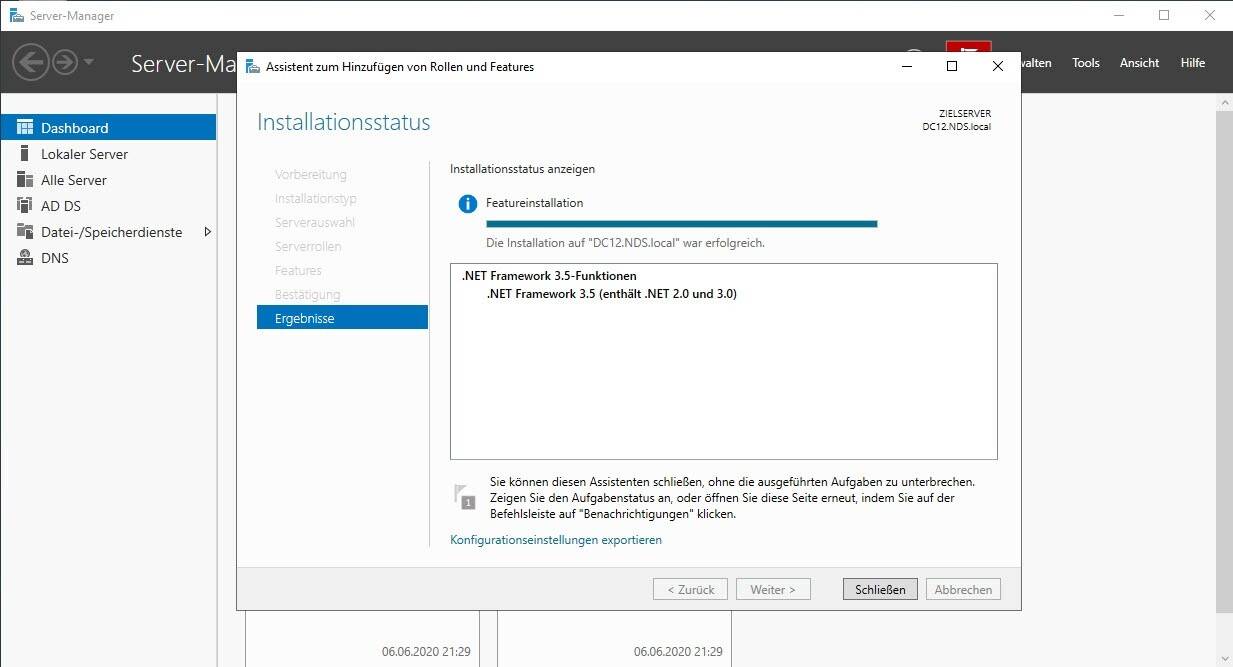Click the Konfigurationseinstellungen exportieren link

[x=556, y=540]
